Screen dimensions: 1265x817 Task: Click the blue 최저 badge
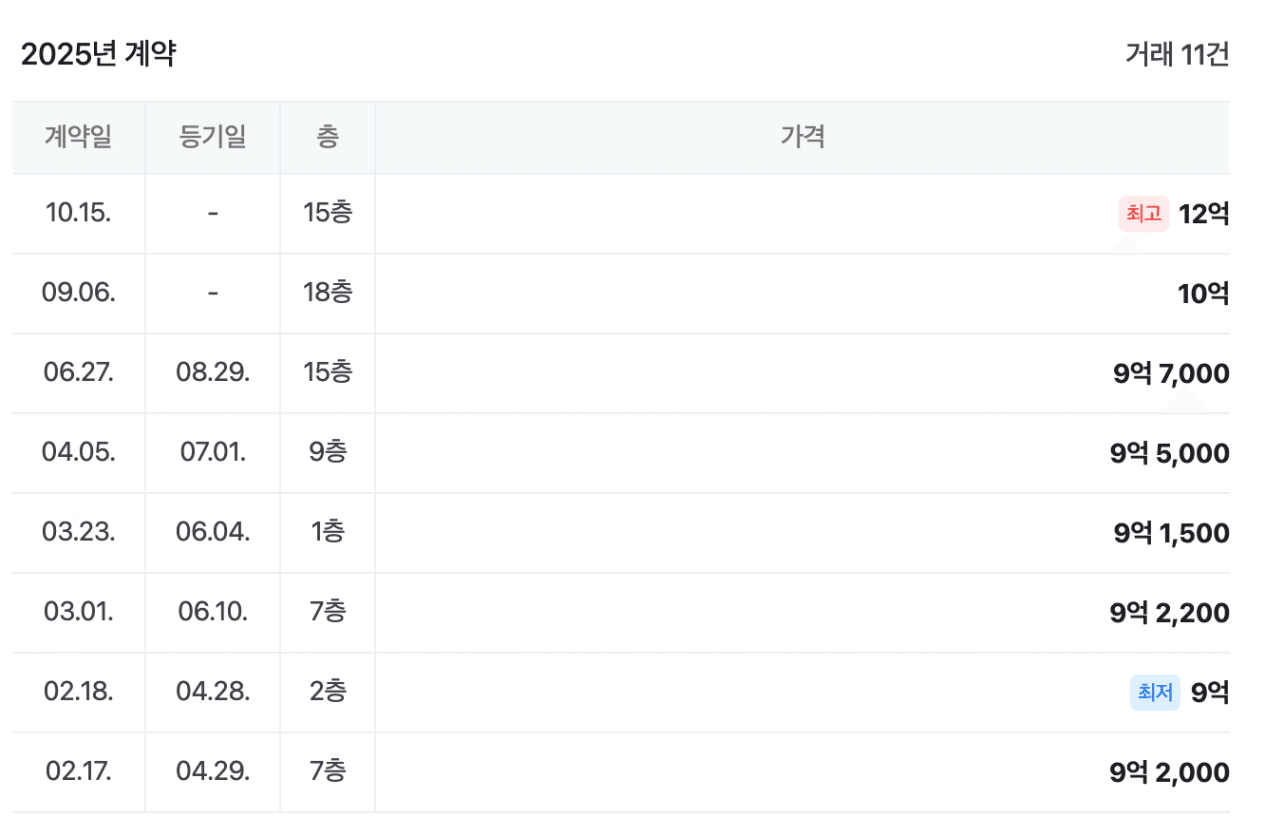tap(1155, 692)
